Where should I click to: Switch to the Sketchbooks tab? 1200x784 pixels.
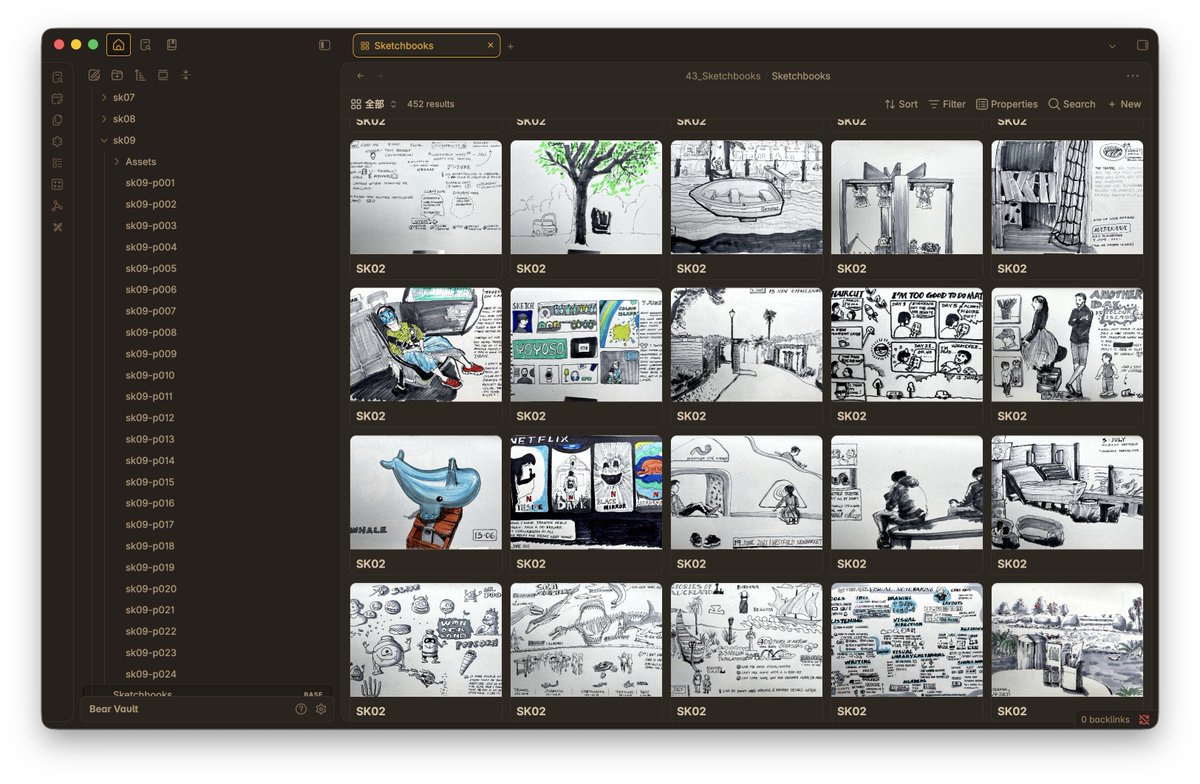coord(426,46)
